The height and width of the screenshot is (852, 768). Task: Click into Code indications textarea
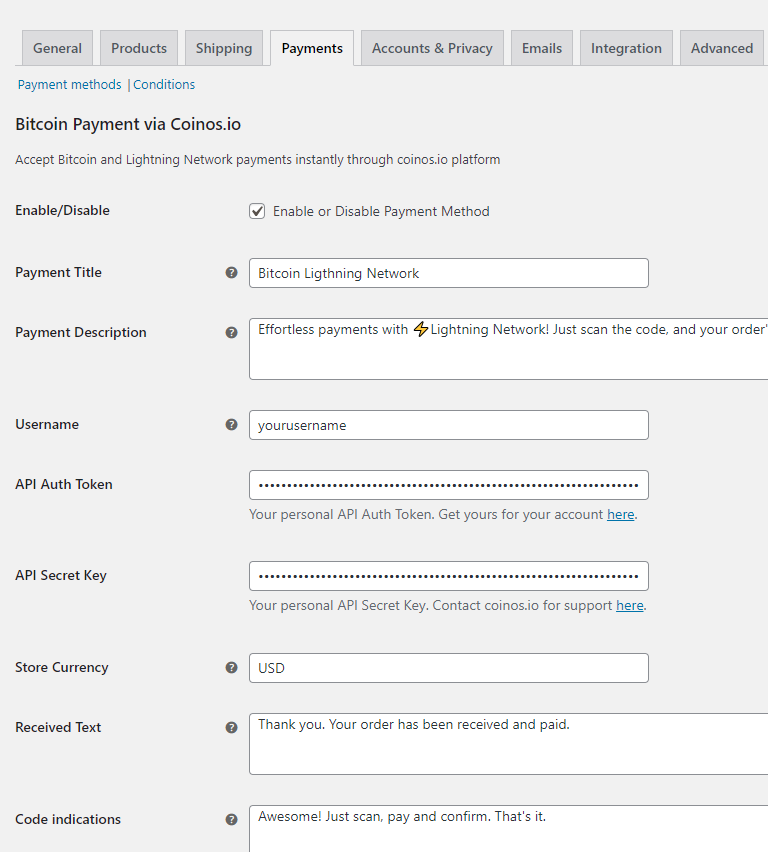coord(509,829)
